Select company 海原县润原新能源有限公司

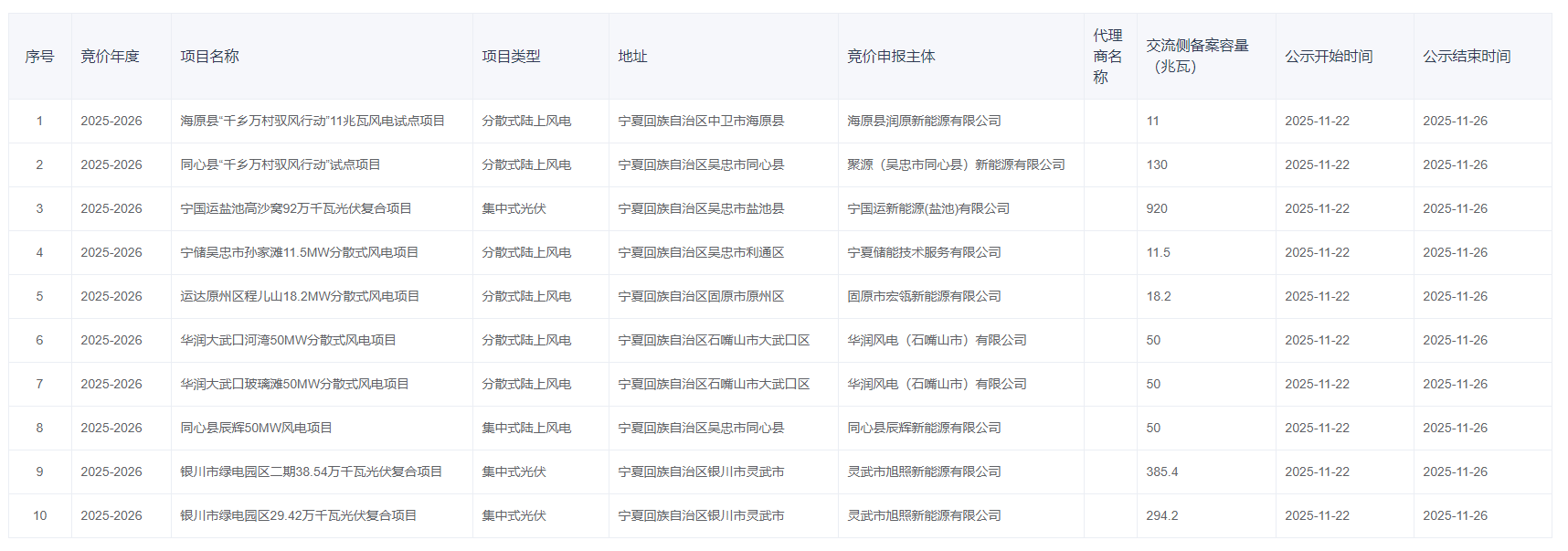coord(924,121)
